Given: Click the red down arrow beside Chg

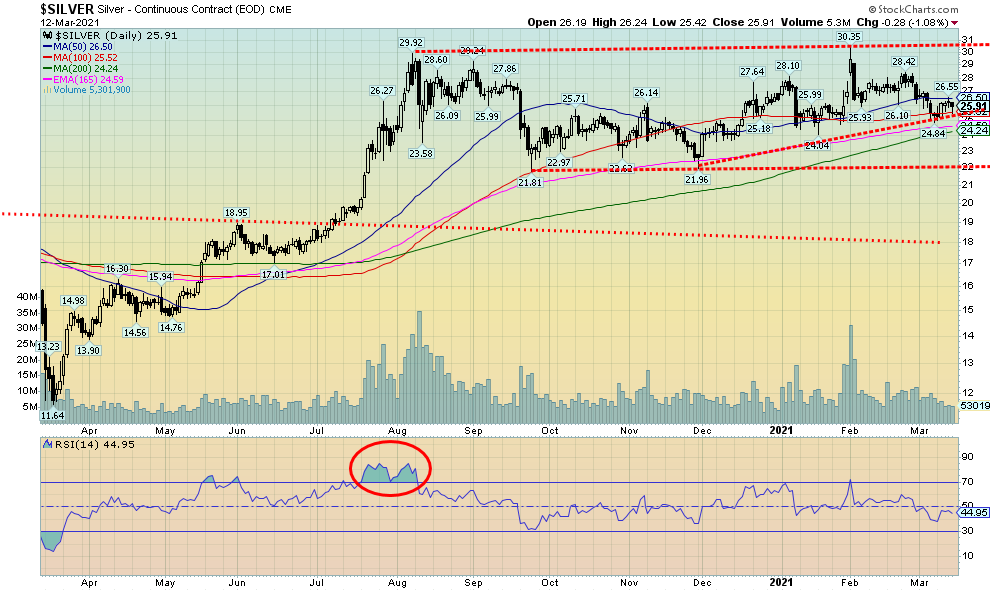Looking at the screenshot, I should point(954,22).
